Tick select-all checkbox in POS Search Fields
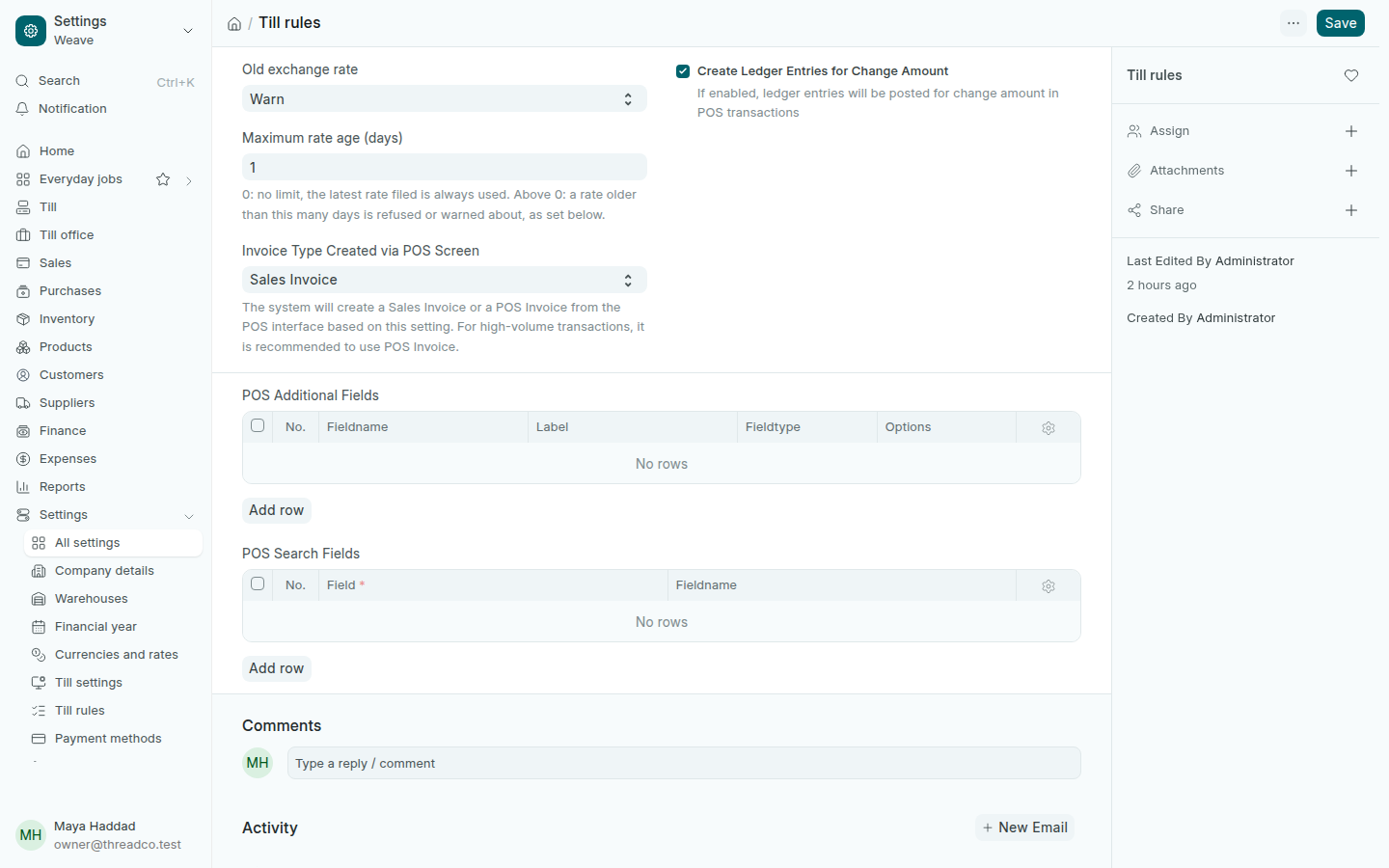 click(x=258, y=583)
